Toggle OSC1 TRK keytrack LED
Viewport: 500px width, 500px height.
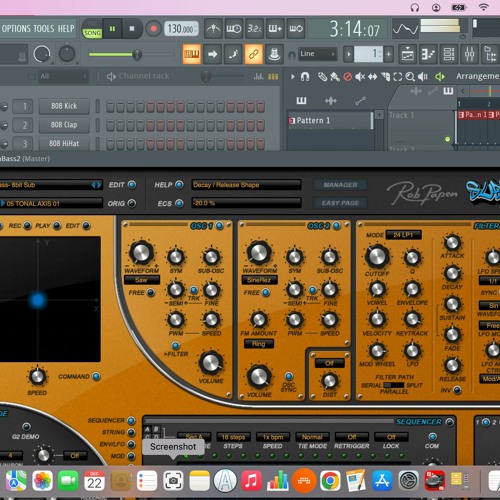(x=194, y=290)
